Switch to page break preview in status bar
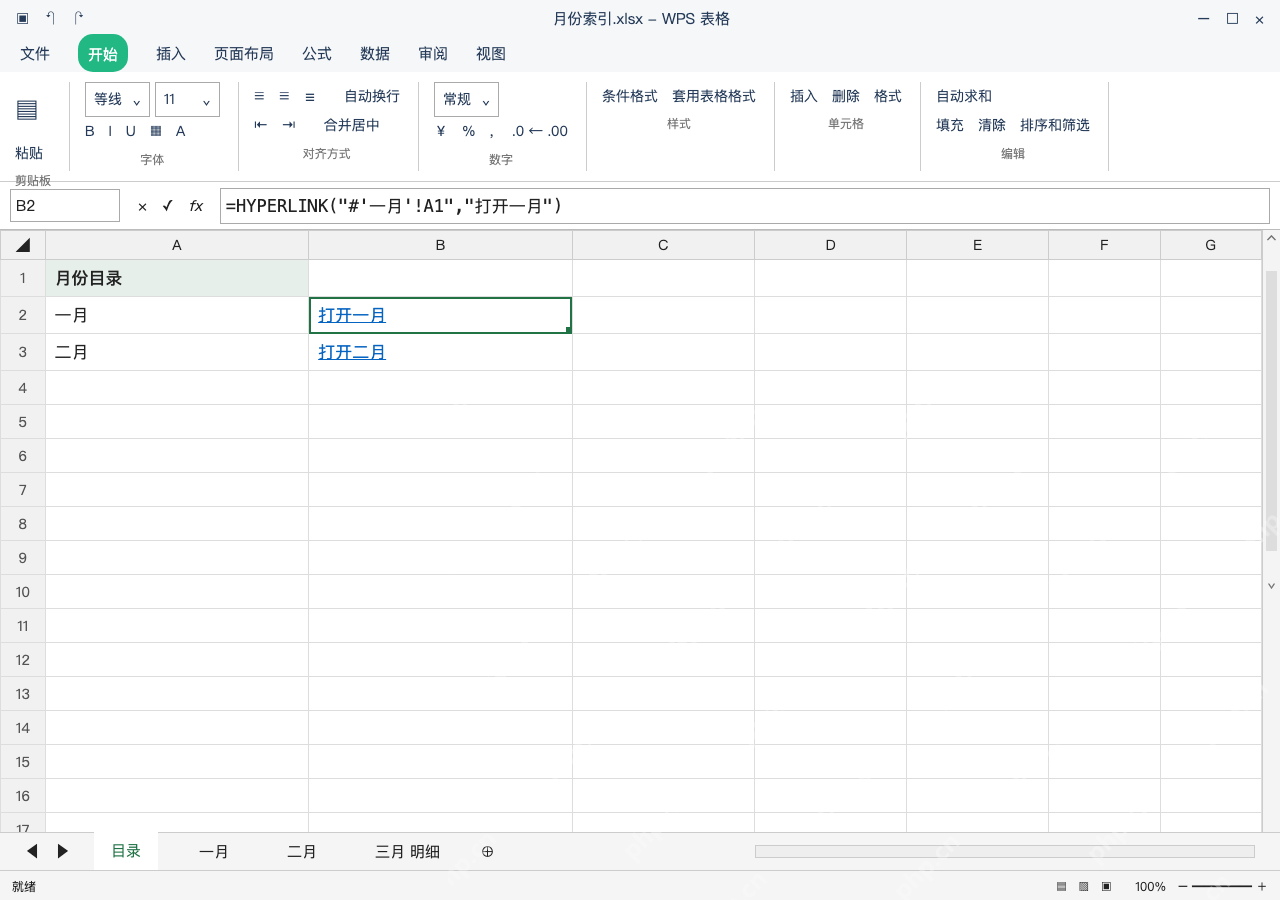 (1106, 886)
